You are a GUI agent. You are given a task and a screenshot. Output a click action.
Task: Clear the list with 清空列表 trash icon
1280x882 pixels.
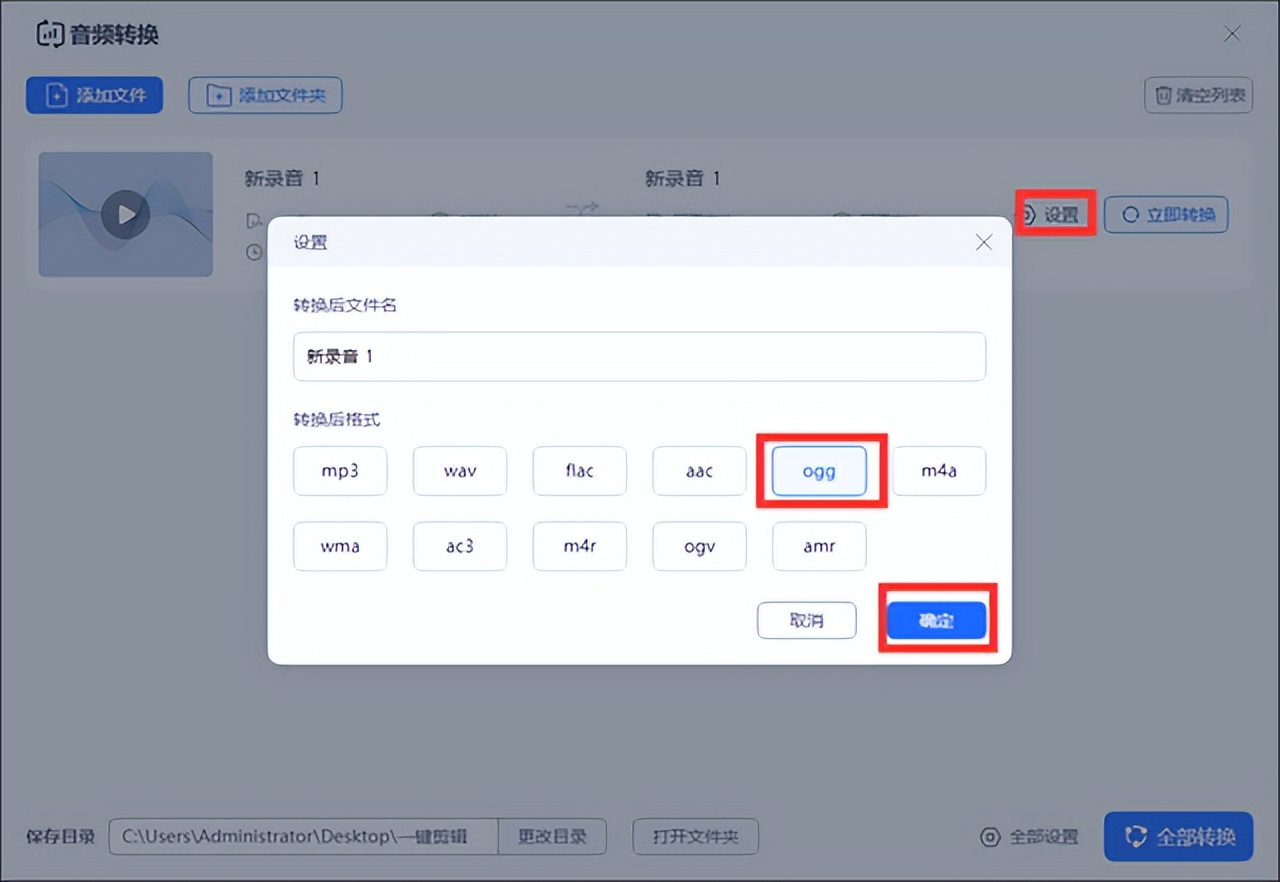[1164, 95]
